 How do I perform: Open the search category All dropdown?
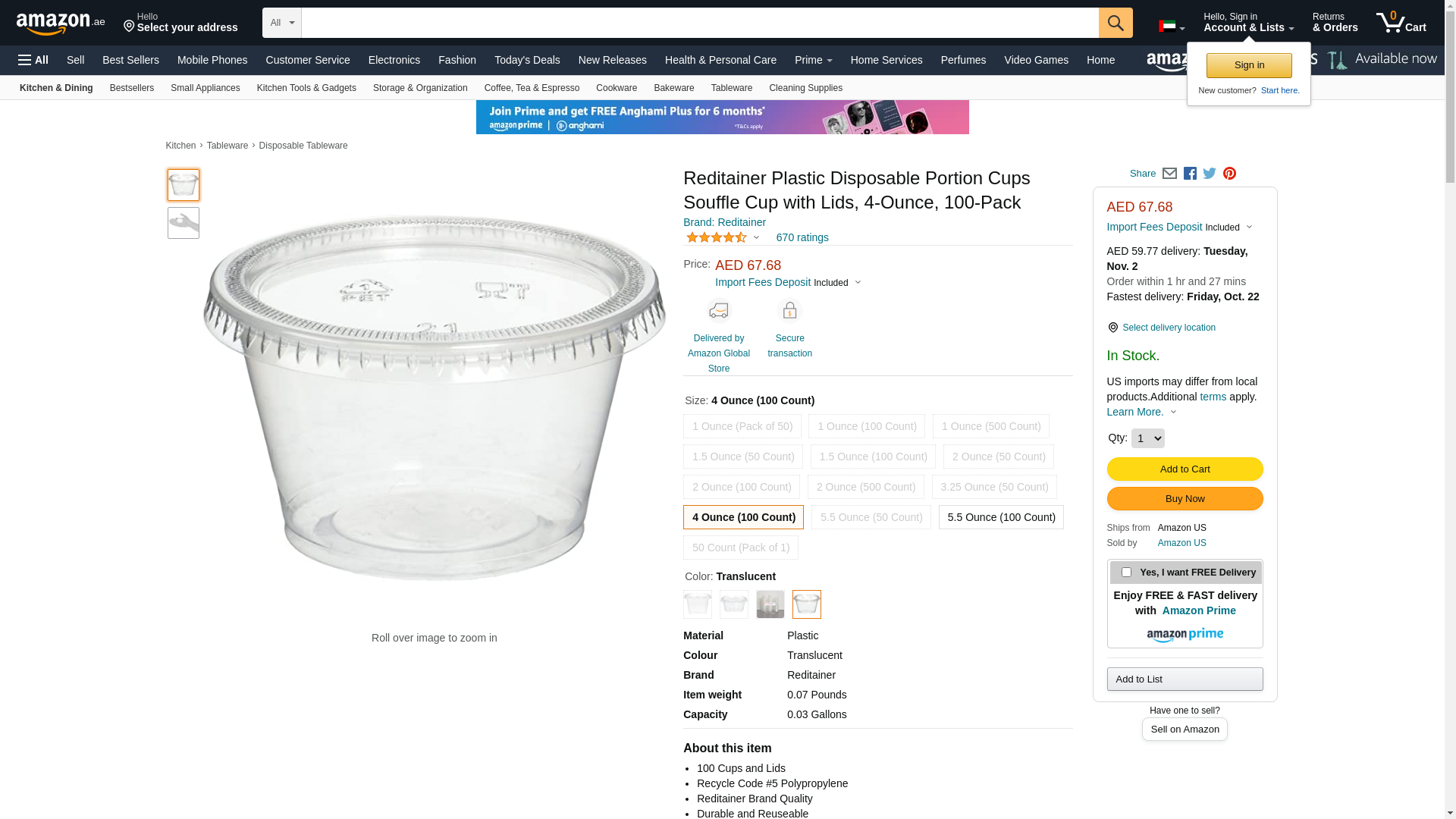coord(282,23)
